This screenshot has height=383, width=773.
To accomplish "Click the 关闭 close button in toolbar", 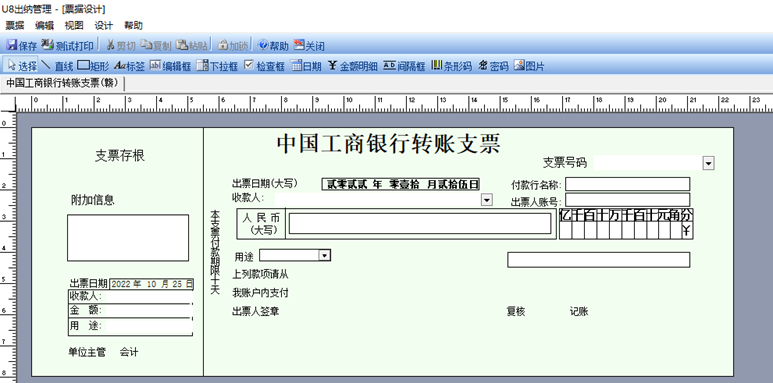I will pyautogui.click(x=309, y=45).
